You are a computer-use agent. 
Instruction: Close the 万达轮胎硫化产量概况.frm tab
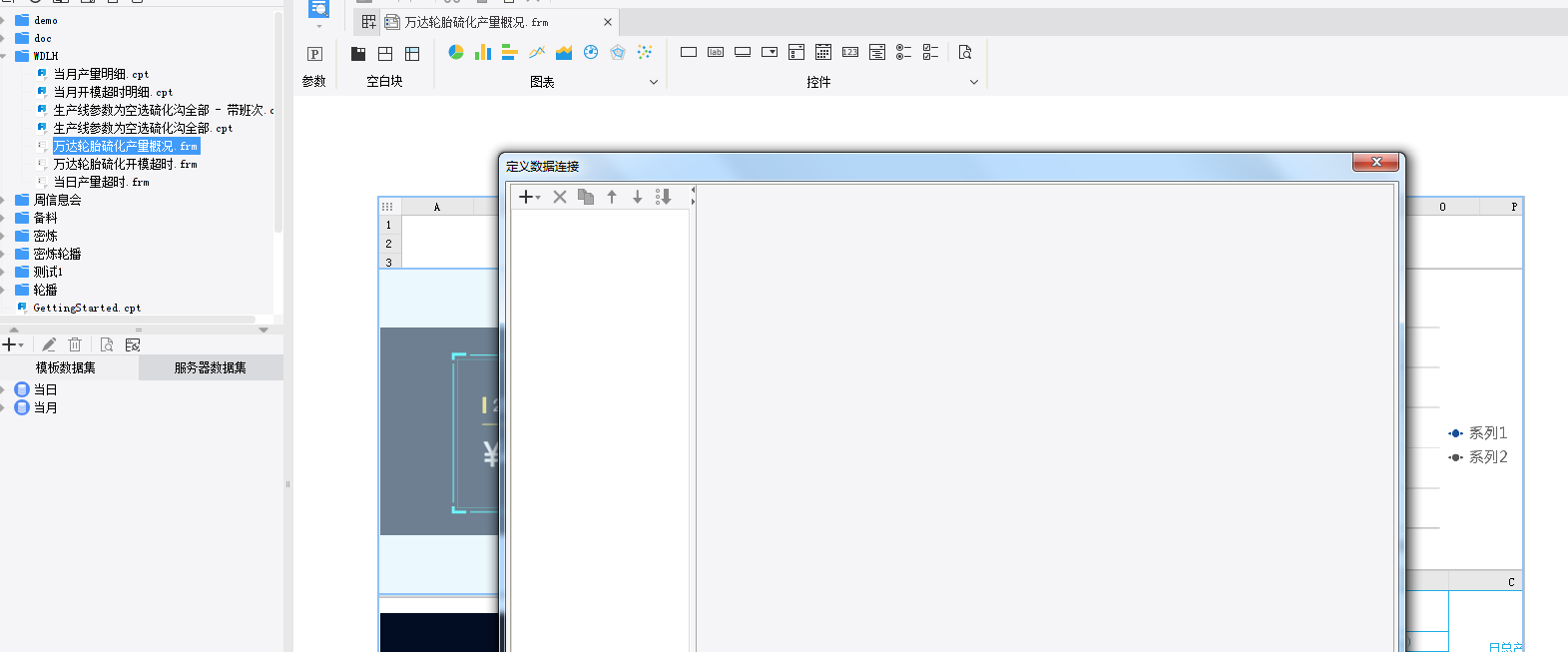pos(608,22)
